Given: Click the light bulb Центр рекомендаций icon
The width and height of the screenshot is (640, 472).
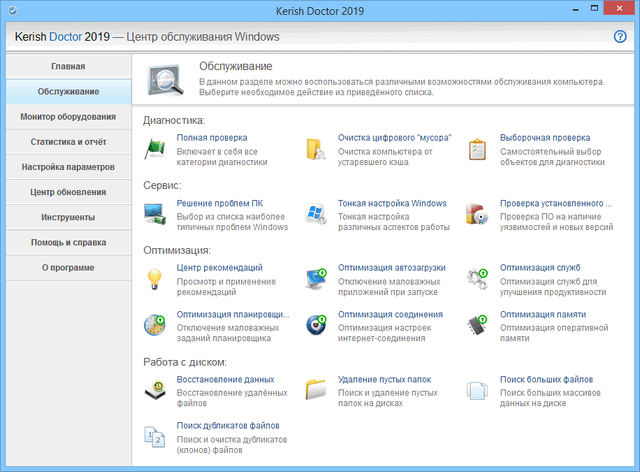Looking at the screenshot, I should [156, 278].
